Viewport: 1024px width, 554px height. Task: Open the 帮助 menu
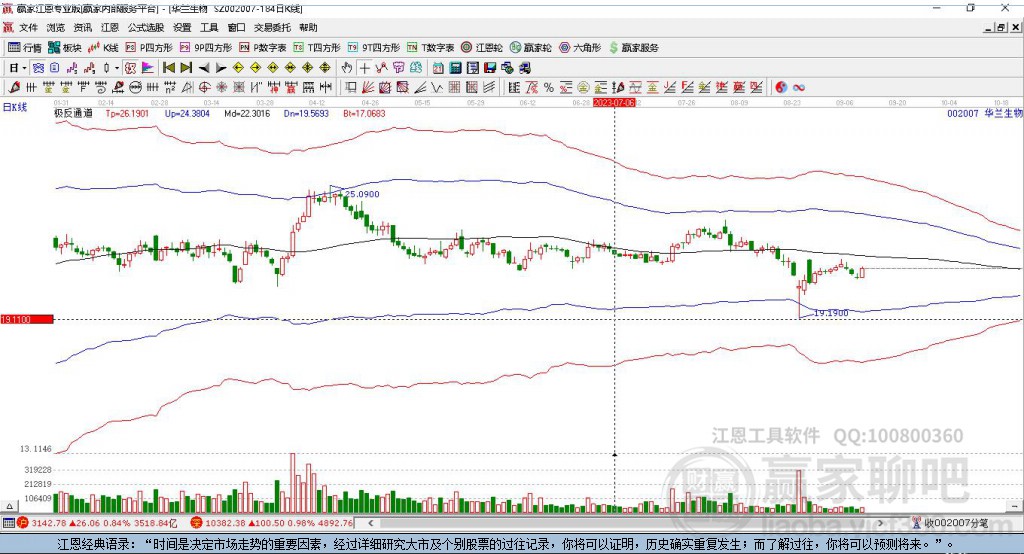308,27
